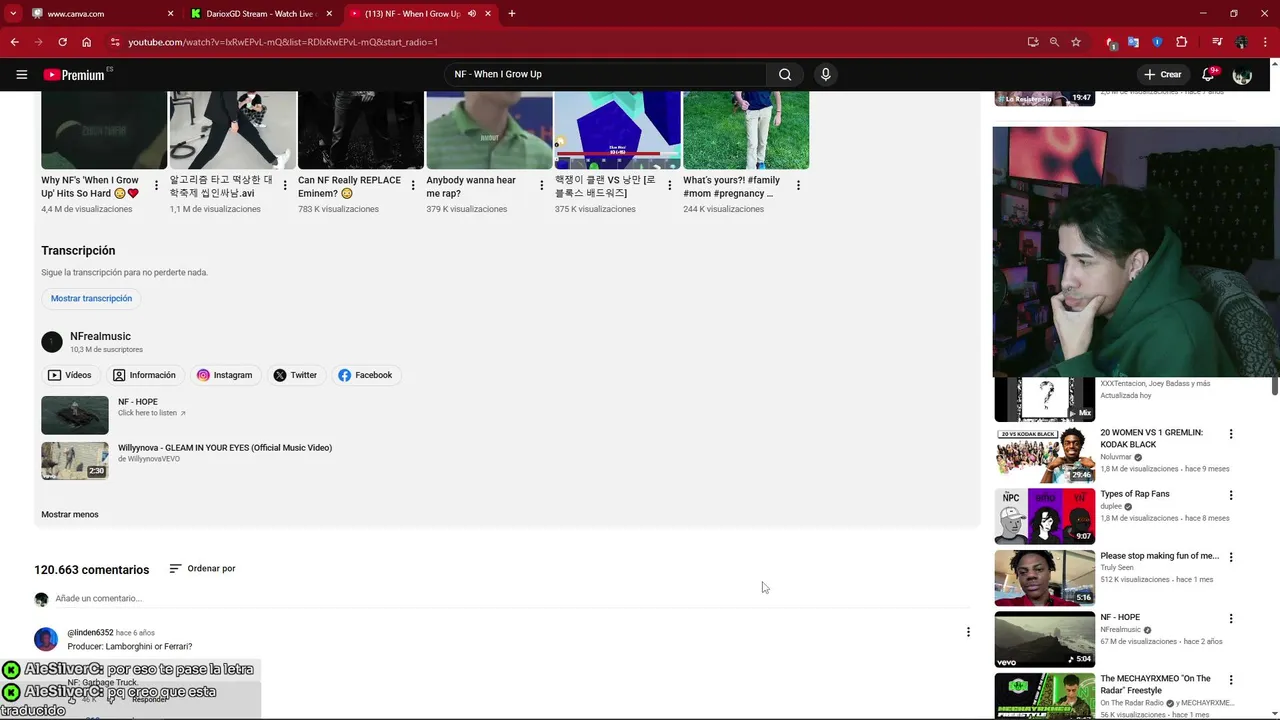Image resolution: width=1280 pixels, height=720 pixels.
Task: Open the Crear button
Action: click(1163, 74)
